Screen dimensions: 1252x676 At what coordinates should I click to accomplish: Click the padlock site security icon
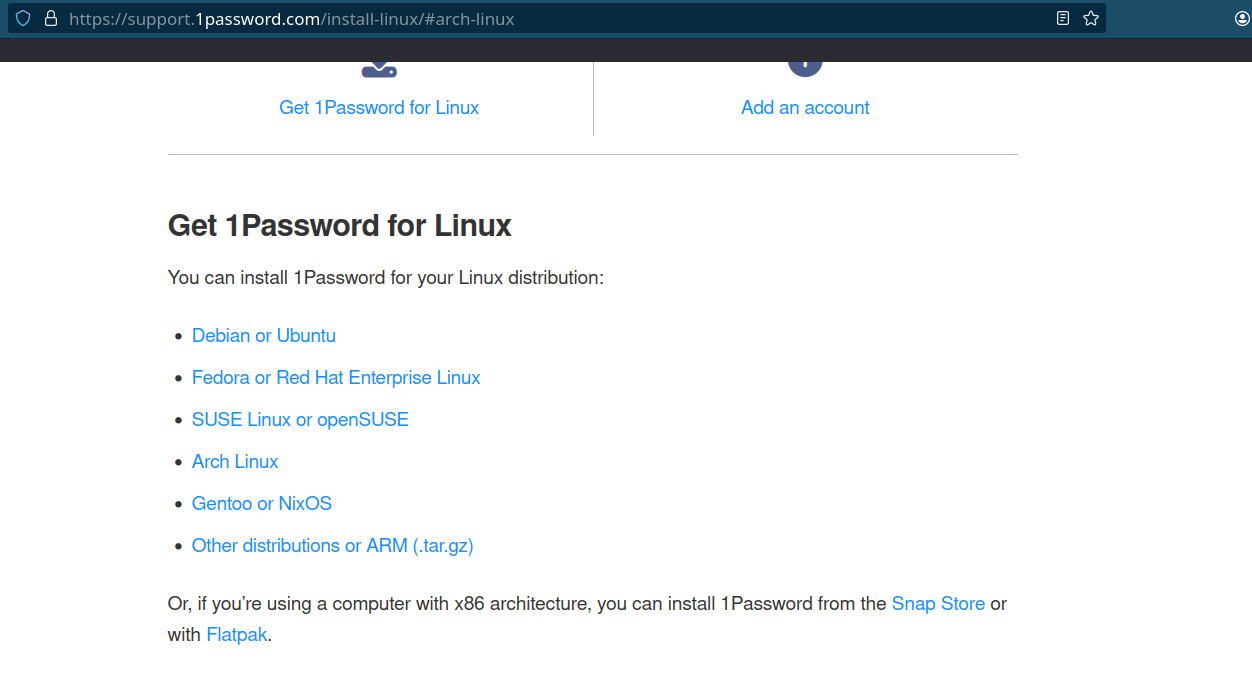pyautogui.click(x=50, y=18)
